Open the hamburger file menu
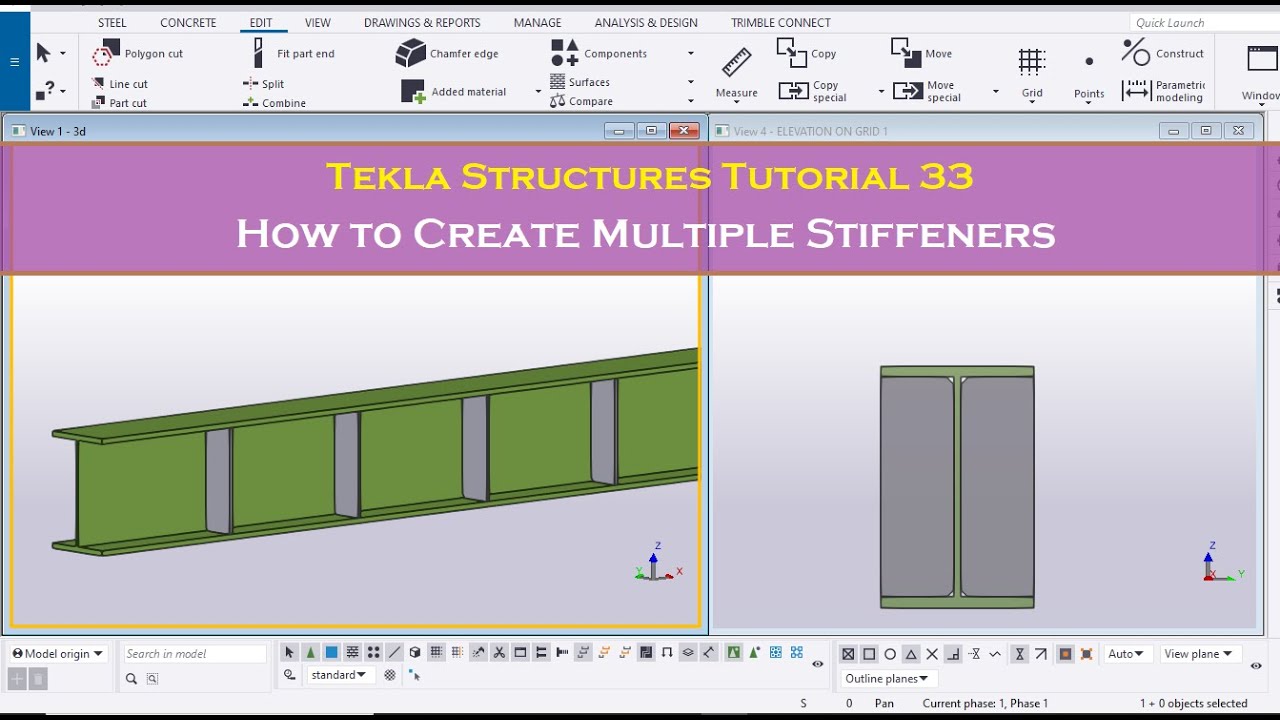 click(x=14, y=62)
